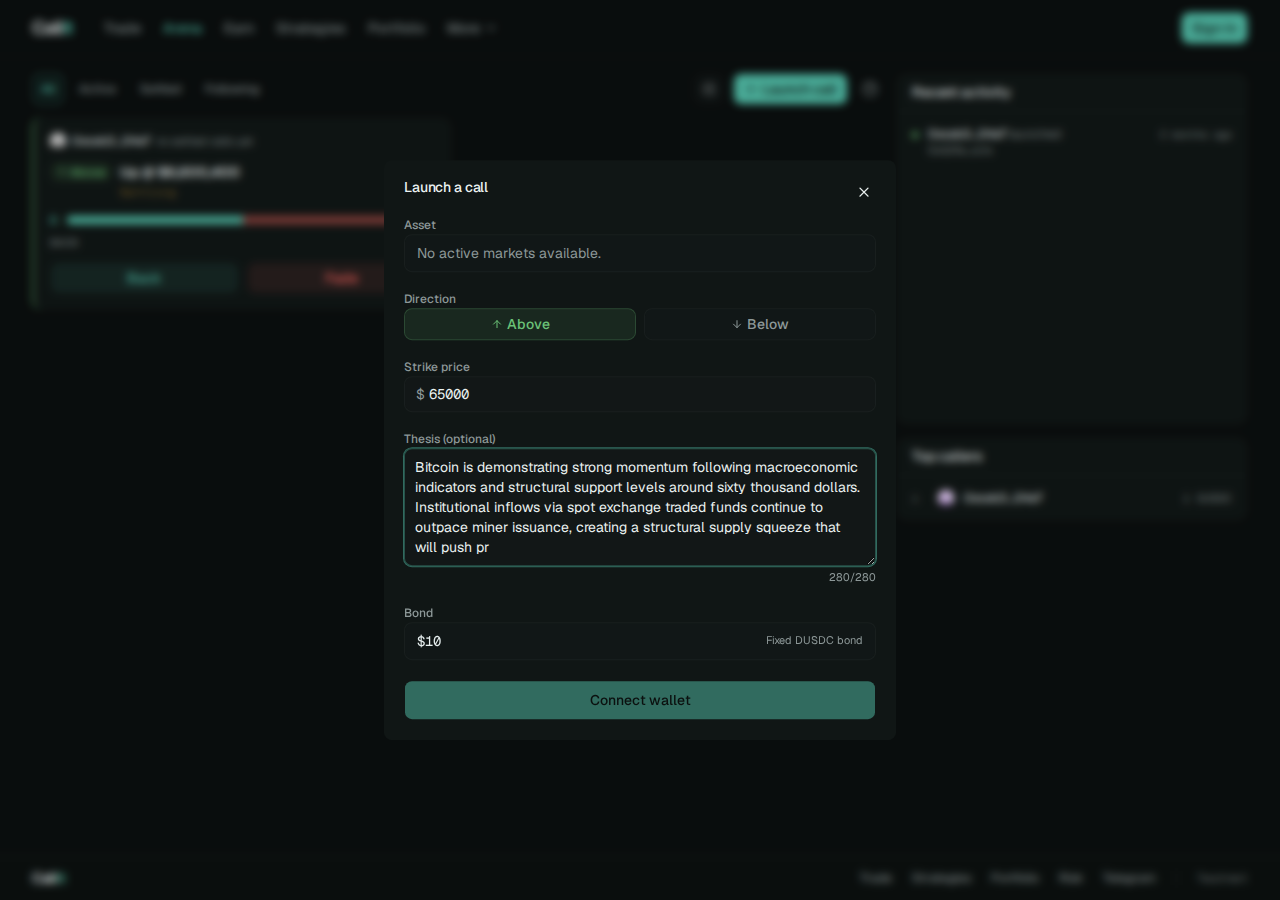
Task: Click the Connect wallet button
Action: [x=640, y=700]
